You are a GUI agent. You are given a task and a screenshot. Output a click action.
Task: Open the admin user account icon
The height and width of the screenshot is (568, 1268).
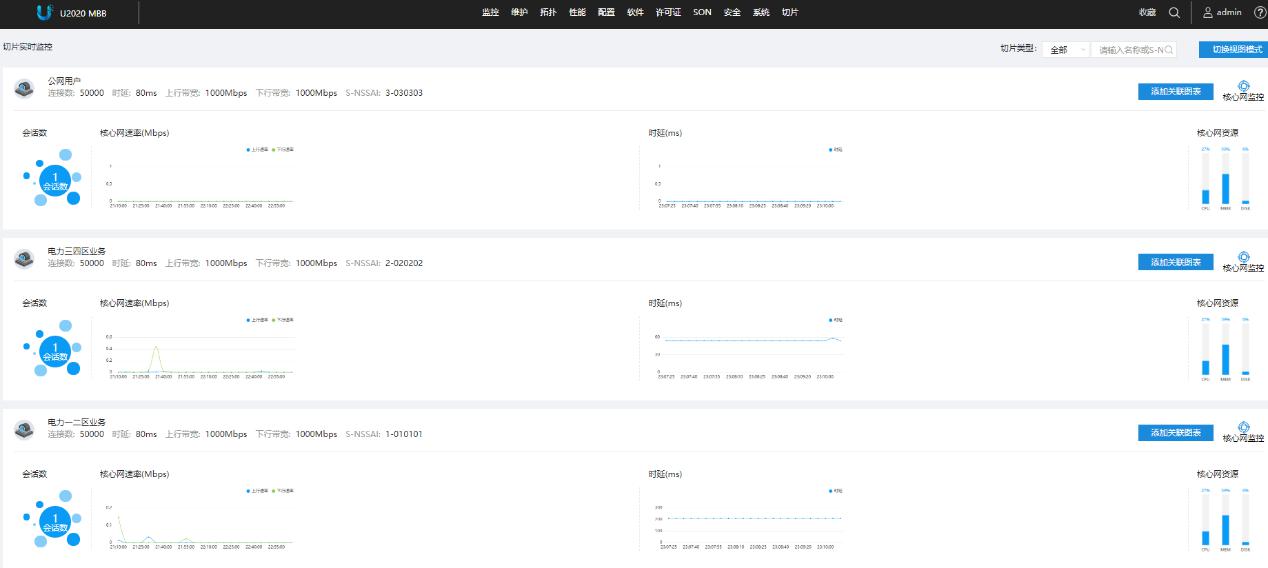[1207, 13]
